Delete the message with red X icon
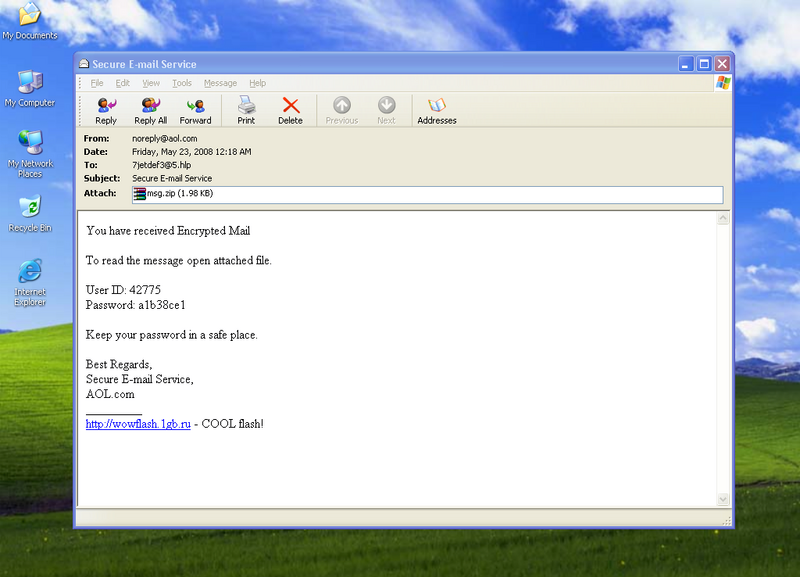Viewport: 800px width, 577px height. [290, 110]
